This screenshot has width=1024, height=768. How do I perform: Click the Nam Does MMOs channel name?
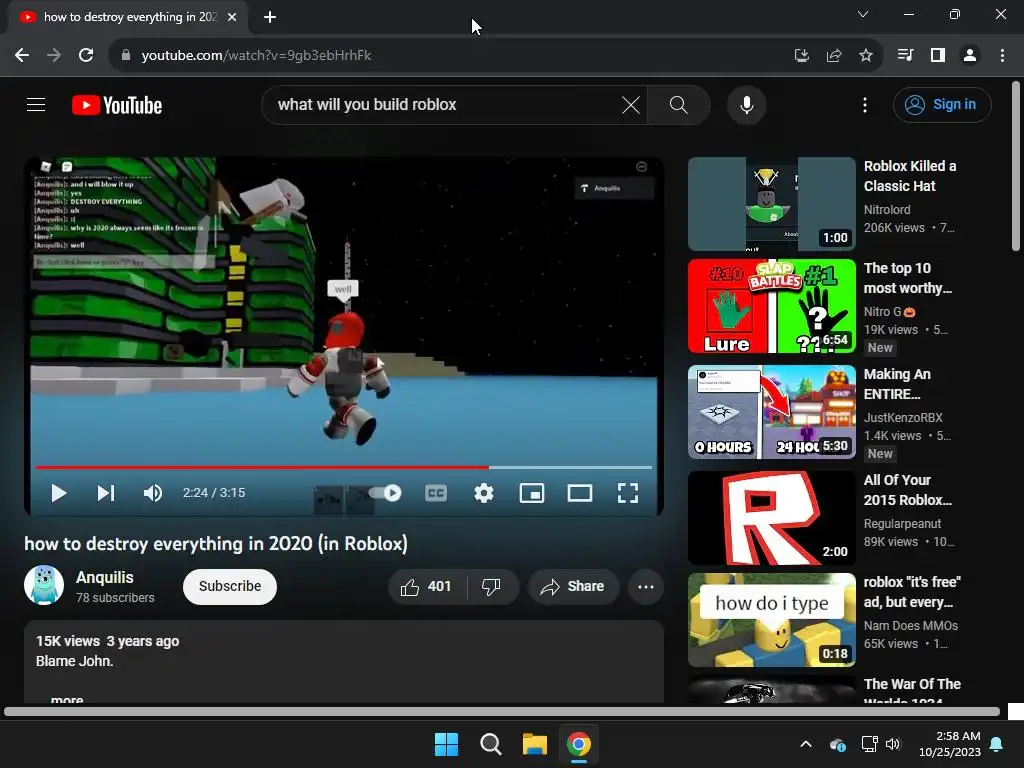(x=911, y=626)
